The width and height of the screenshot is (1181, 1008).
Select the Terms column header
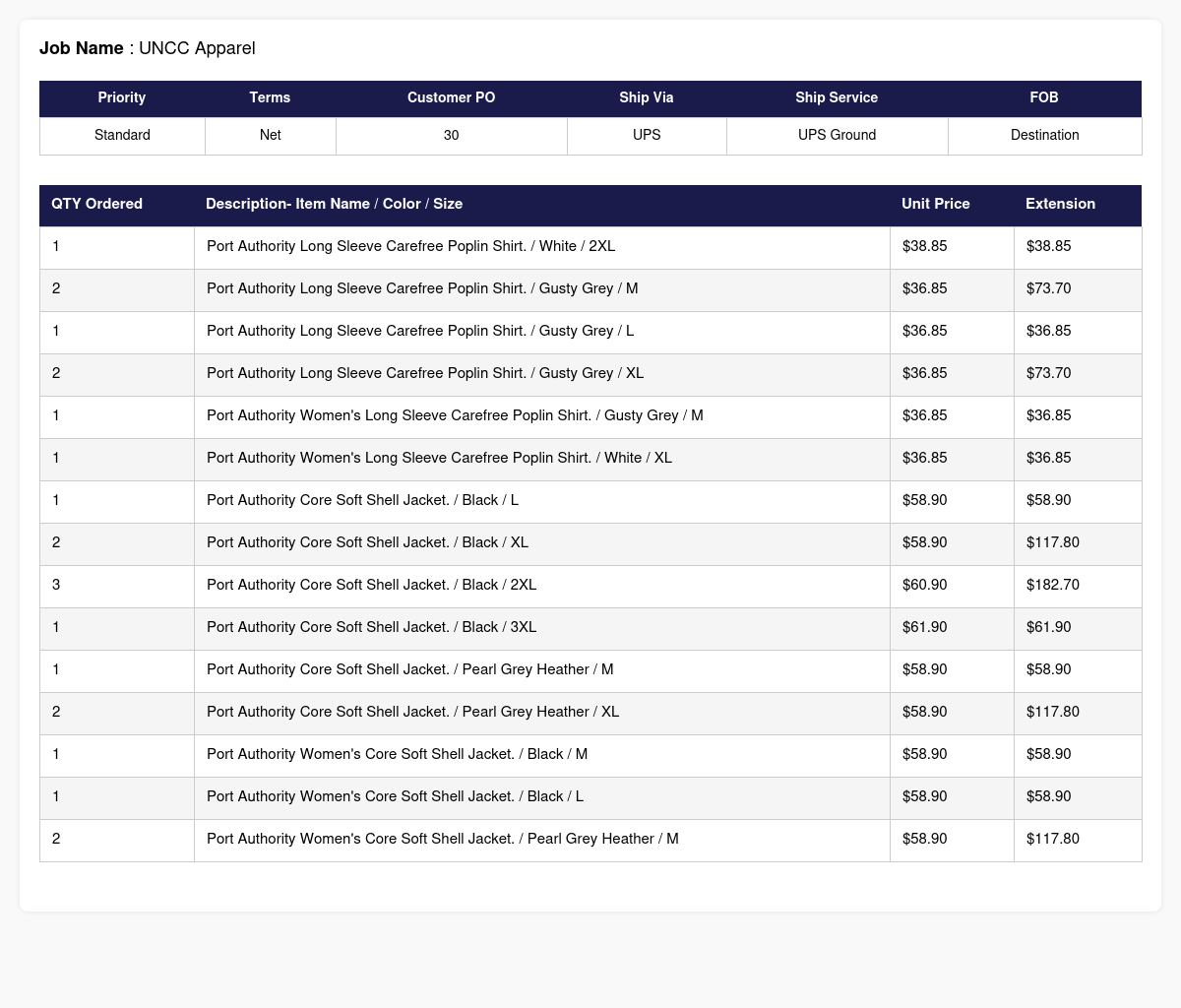tap(270, 98)
